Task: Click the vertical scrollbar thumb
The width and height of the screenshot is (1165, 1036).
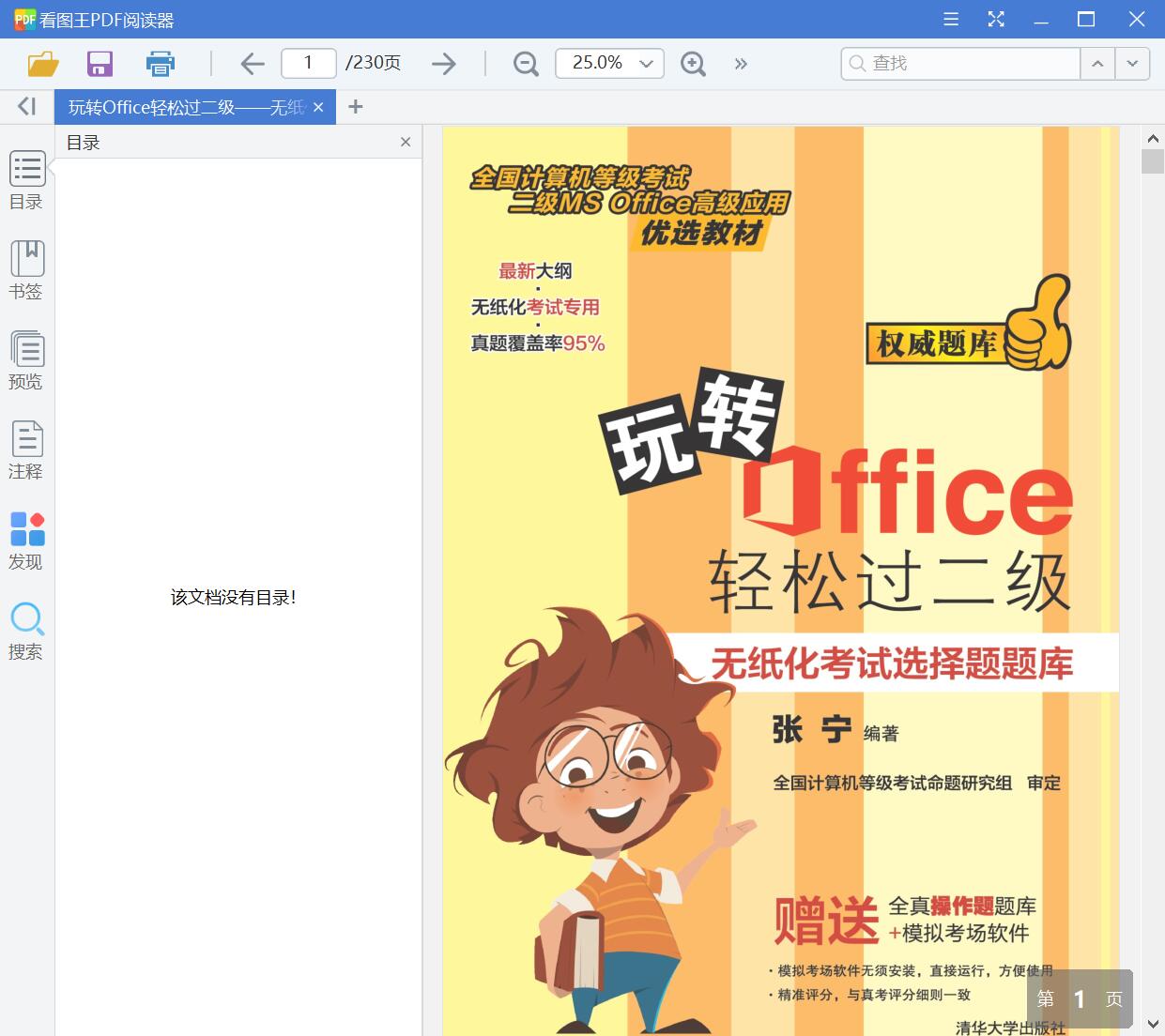Action: [x=1153, y=160]
